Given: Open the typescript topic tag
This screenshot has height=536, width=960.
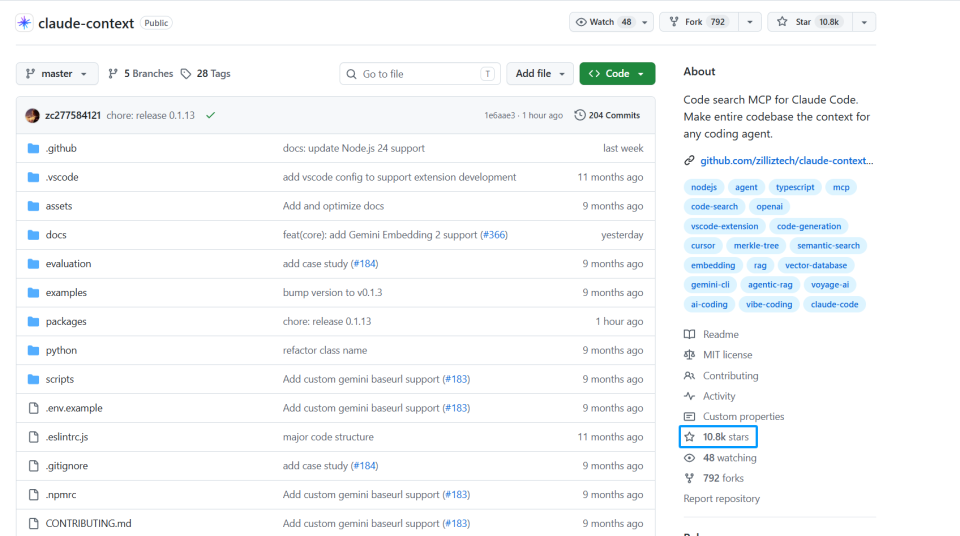Looking at the screenshot, I should 795,187.
